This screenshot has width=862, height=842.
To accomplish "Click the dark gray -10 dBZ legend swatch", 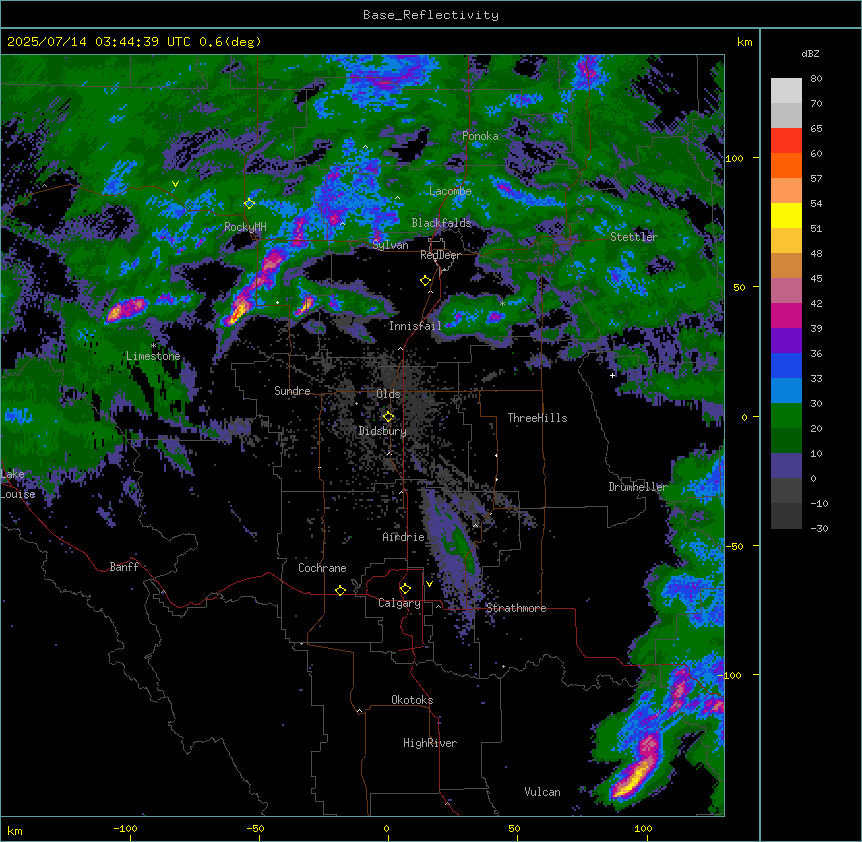I will point(786,516).
